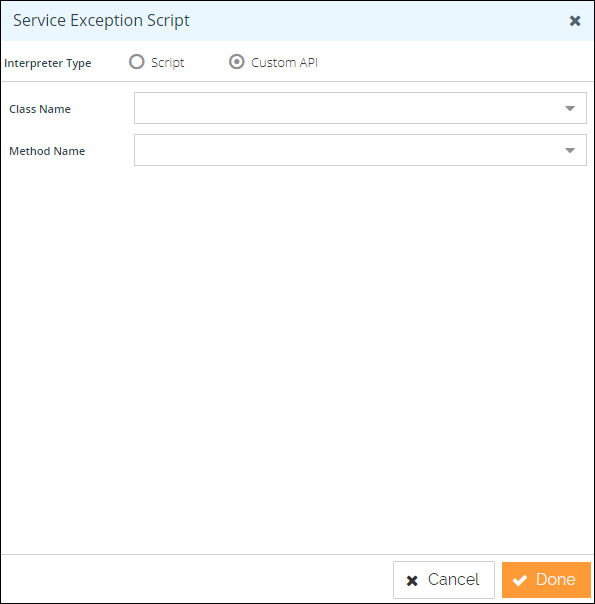The image size is (595, 604).
Task: Close the Service Exception Script dialog
Action: coord(575,21)
